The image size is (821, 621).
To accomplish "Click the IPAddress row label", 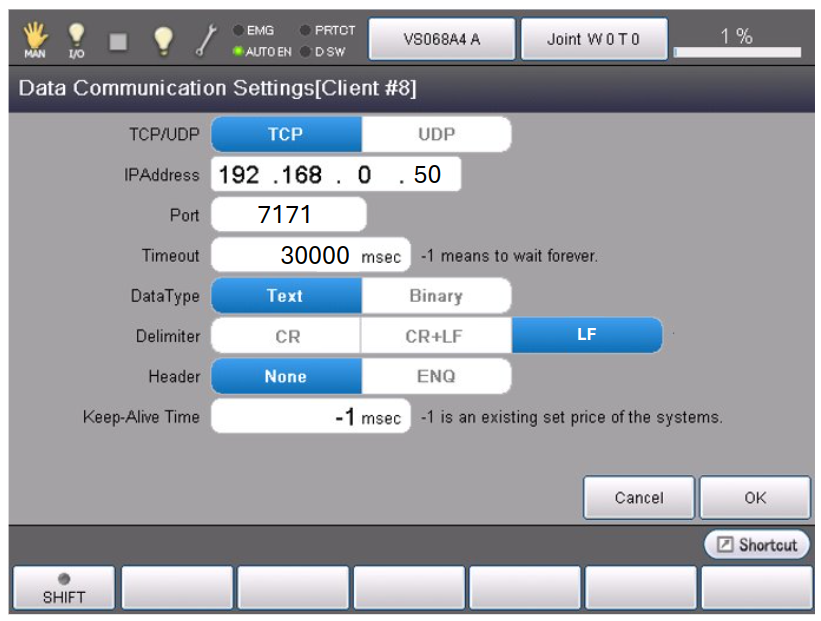I will (162, 175).
